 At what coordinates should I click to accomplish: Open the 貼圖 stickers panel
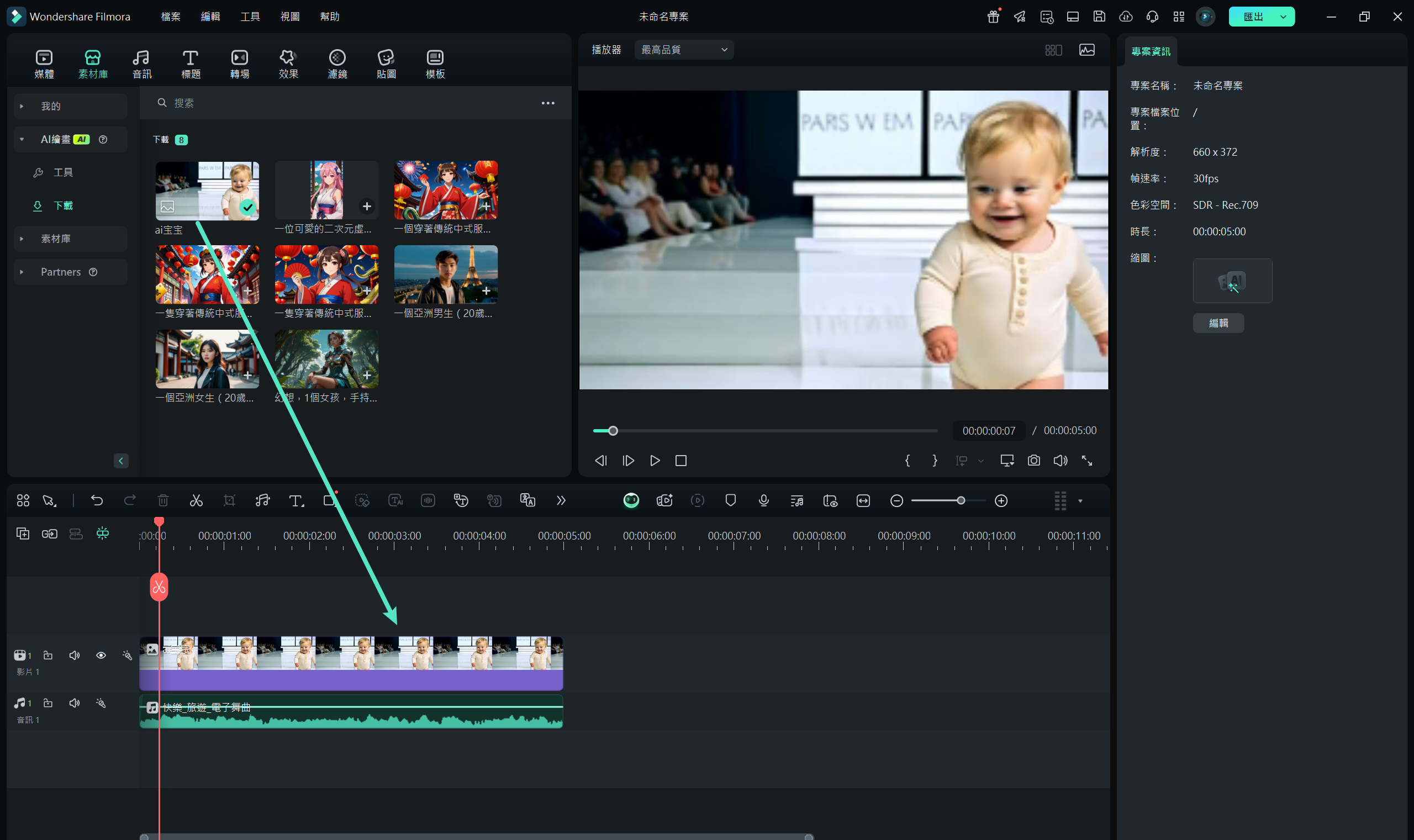(x=386, y=64)
